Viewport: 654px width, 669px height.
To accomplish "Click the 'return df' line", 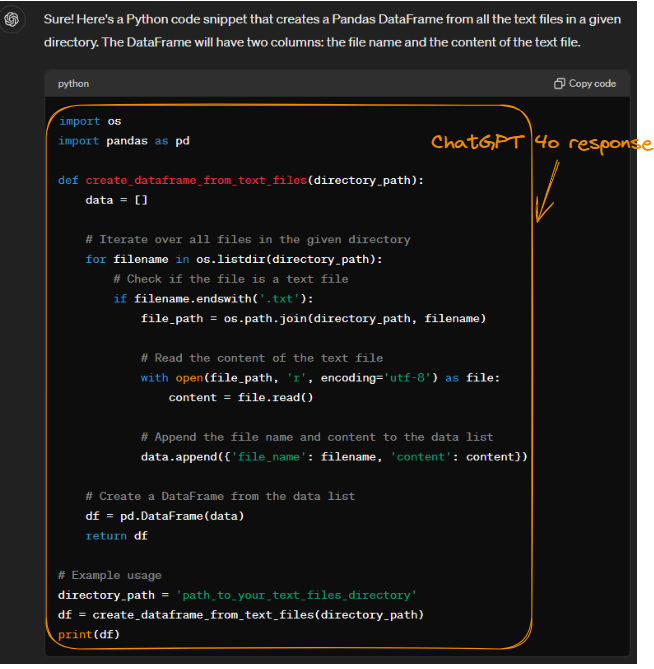I will pyautogui.click(x=116, y=535).
